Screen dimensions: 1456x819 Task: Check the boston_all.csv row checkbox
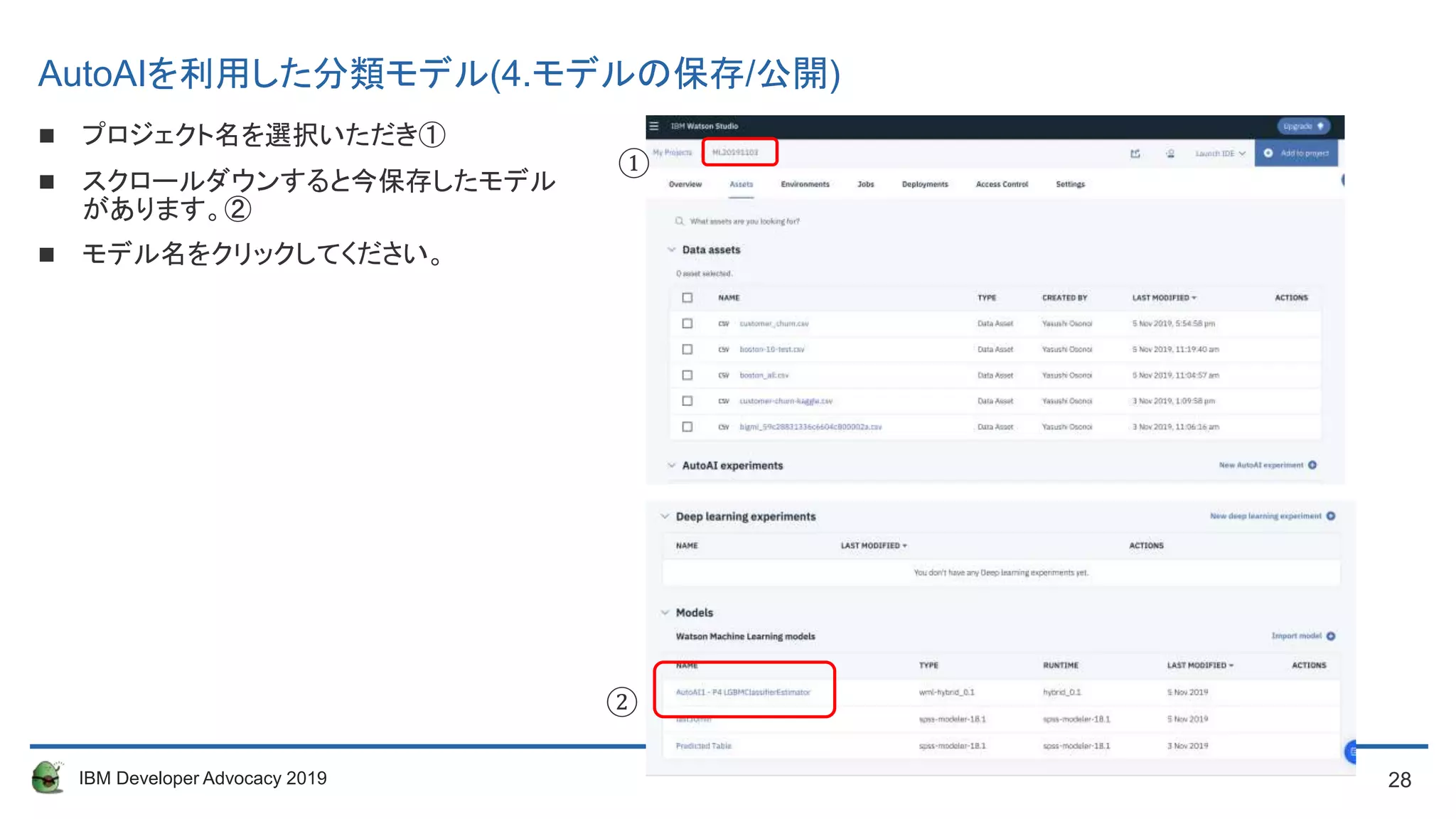click(x=687, y=375)
